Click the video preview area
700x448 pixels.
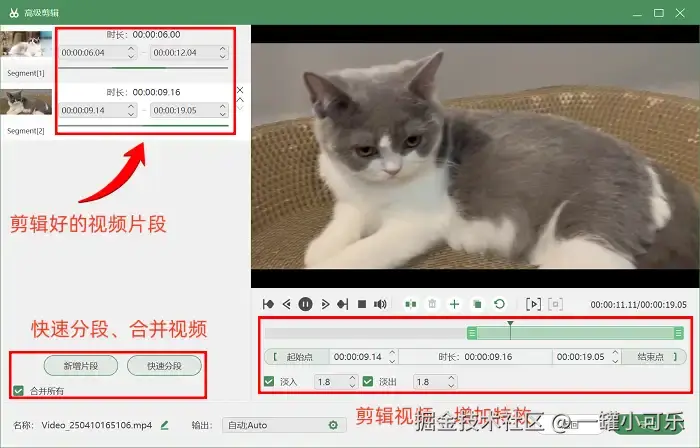point(475,156)
